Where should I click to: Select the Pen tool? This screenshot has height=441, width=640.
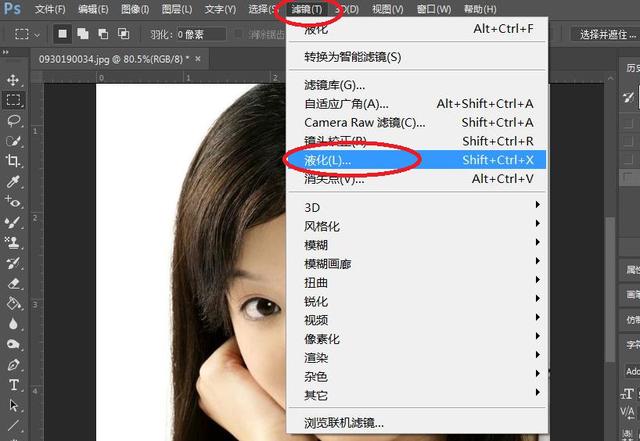tap(14, 365)
